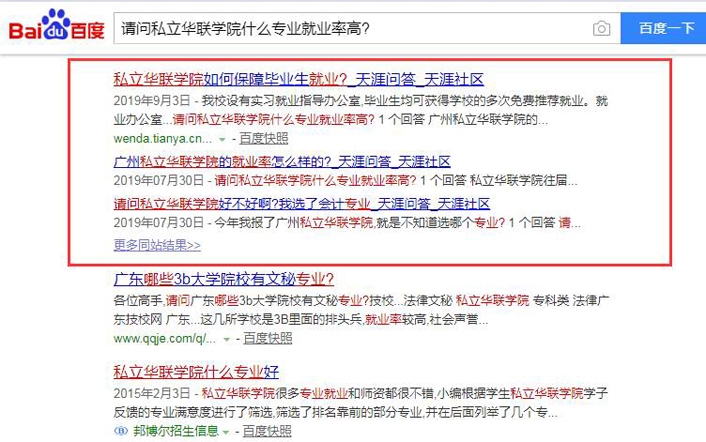Click 更多同站结果 link
This screenshot has height=442, width=706.
point(157,245)
